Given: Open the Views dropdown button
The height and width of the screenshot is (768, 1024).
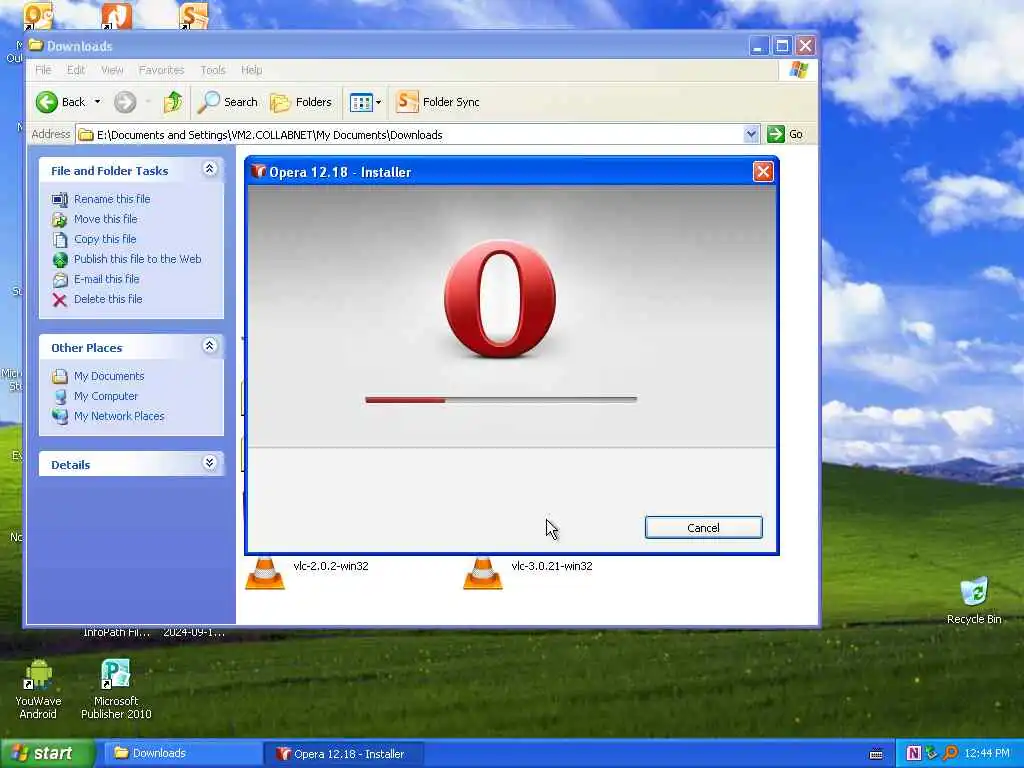Looking at the screenshot, I should pyautogui.click(x=365, y=102).
